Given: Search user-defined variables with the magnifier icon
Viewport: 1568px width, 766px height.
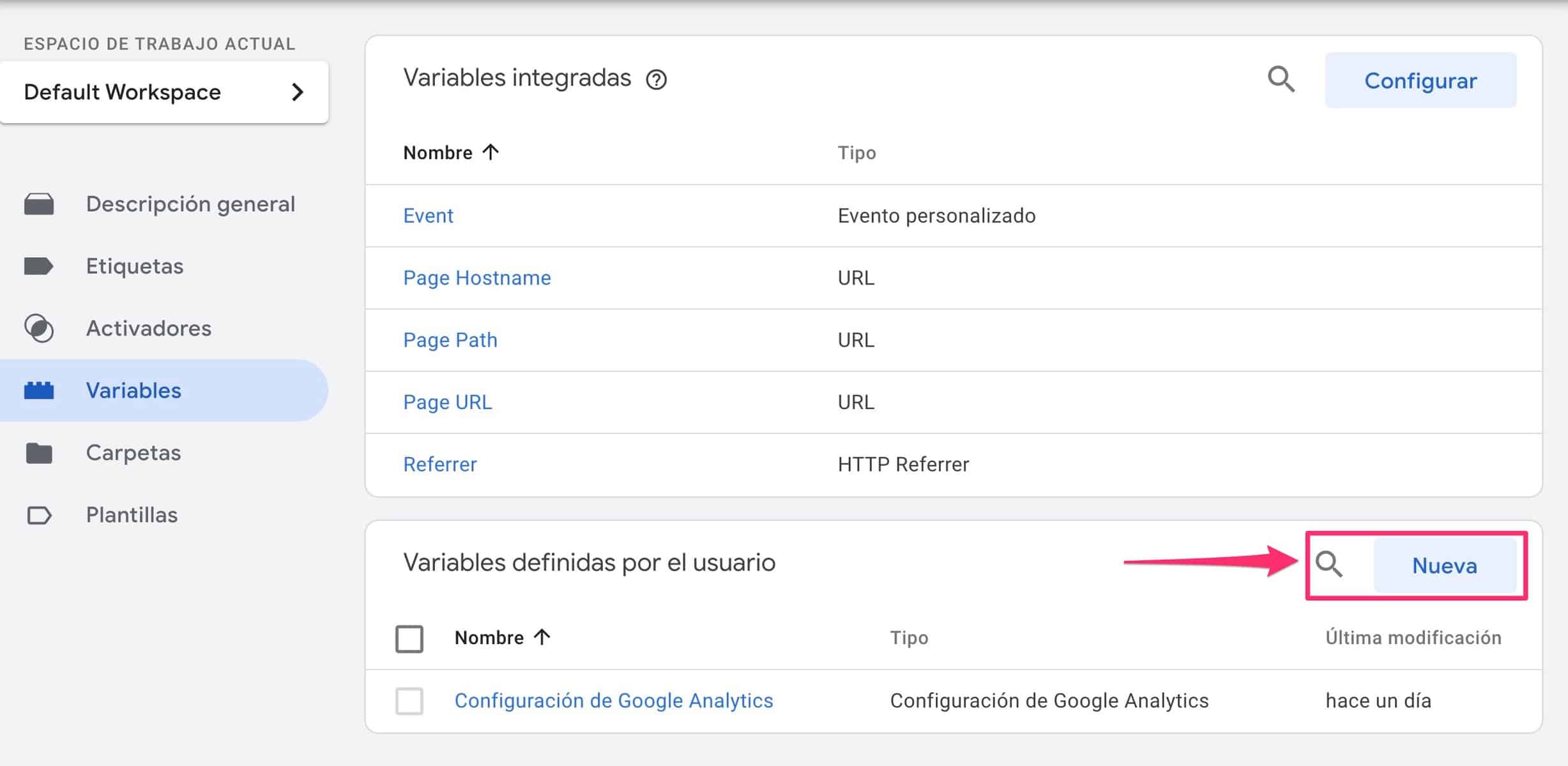Looking at the screenshot, I should [x=1329, y=564].
